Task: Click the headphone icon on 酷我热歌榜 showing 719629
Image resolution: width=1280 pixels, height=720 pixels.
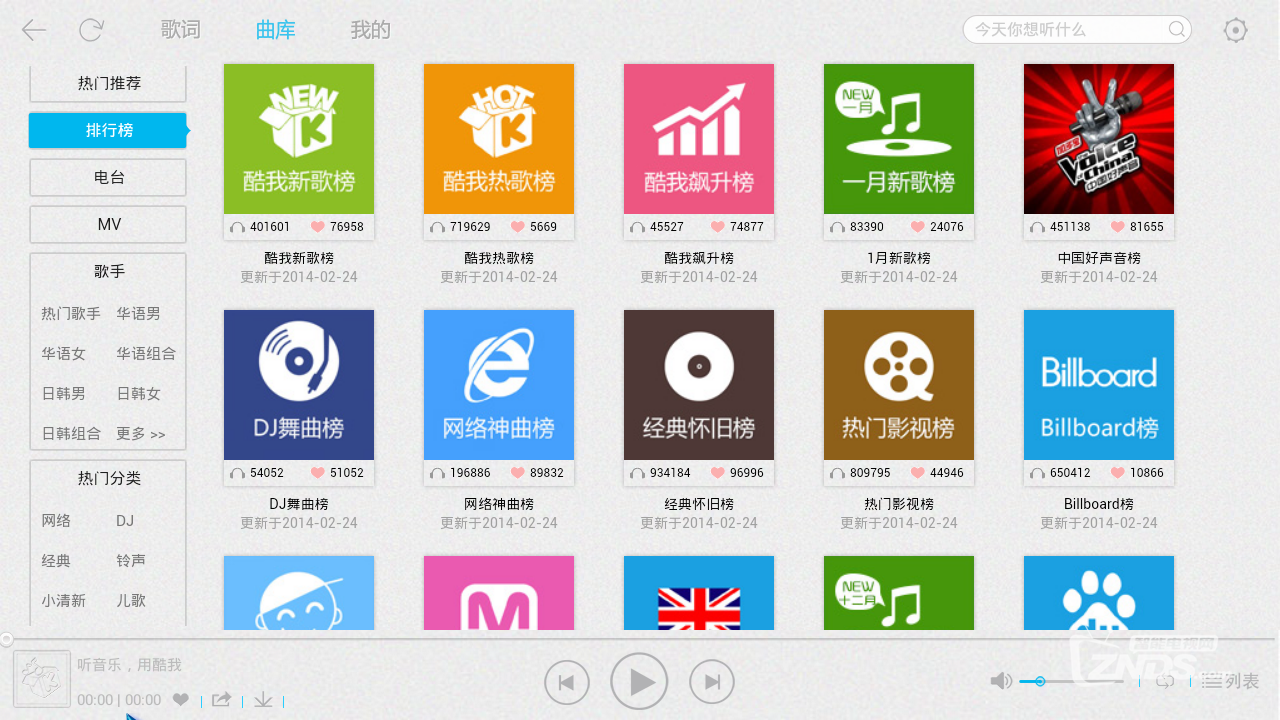Action: pos(437,227)
